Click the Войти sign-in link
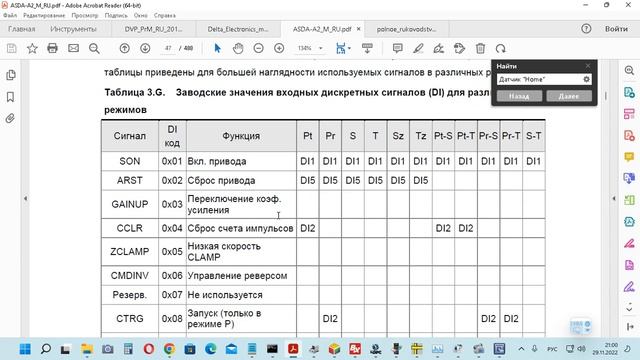The image size is (640, 360). pyautogui.click(x=616, y=29)
